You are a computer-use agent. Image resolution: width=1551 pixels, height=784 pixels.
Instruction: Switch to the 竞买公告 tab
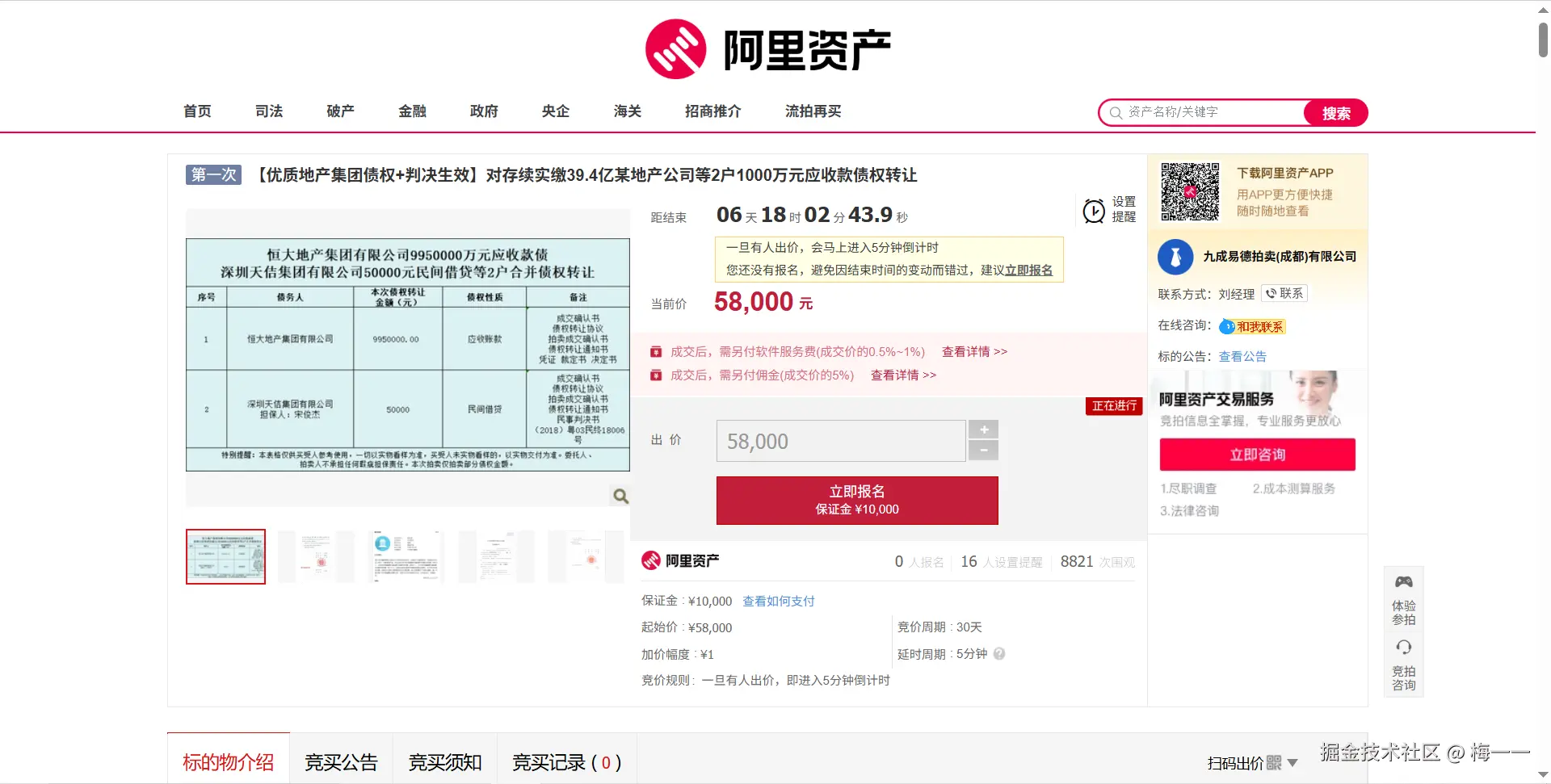click(x=340, y=761)
